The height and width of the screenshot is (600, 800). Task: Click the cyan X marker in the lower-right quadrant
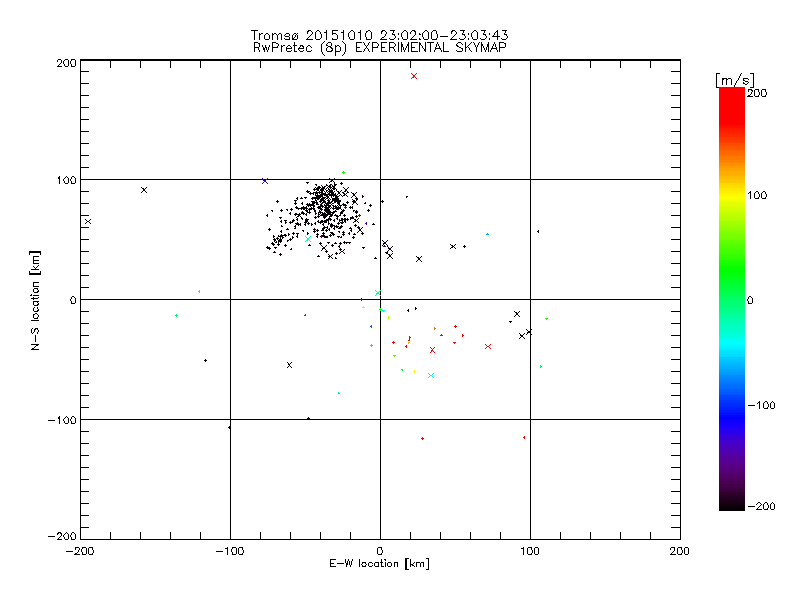(x=431, y=376)
